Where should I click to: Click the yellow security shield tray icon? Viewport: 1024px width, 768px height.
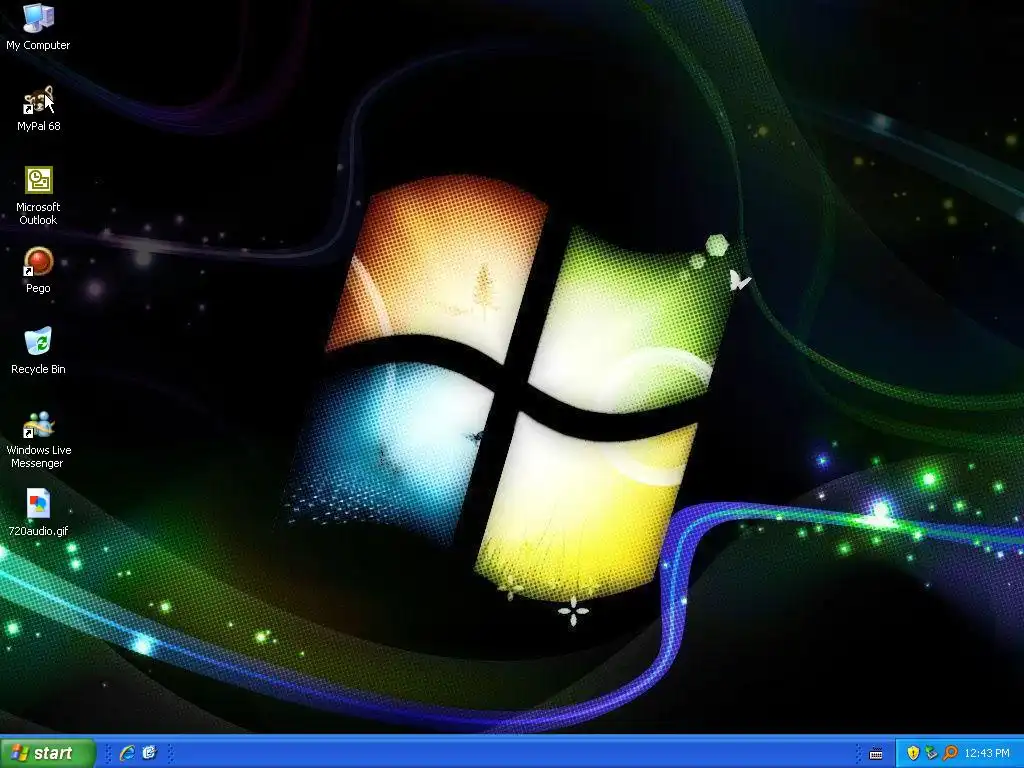(913, 753)
